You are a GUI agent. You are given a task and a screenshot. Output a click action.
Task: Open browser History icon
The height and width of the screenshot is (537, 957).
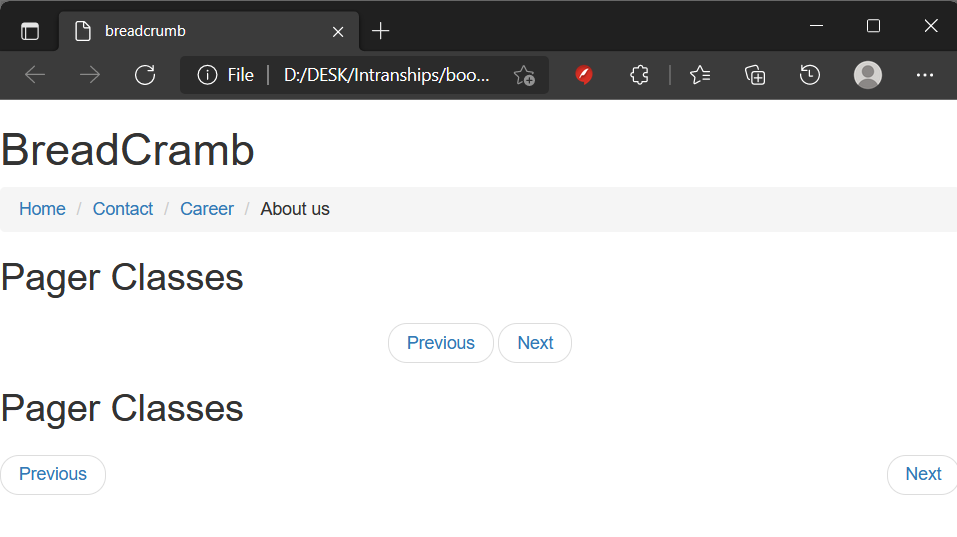810,75
